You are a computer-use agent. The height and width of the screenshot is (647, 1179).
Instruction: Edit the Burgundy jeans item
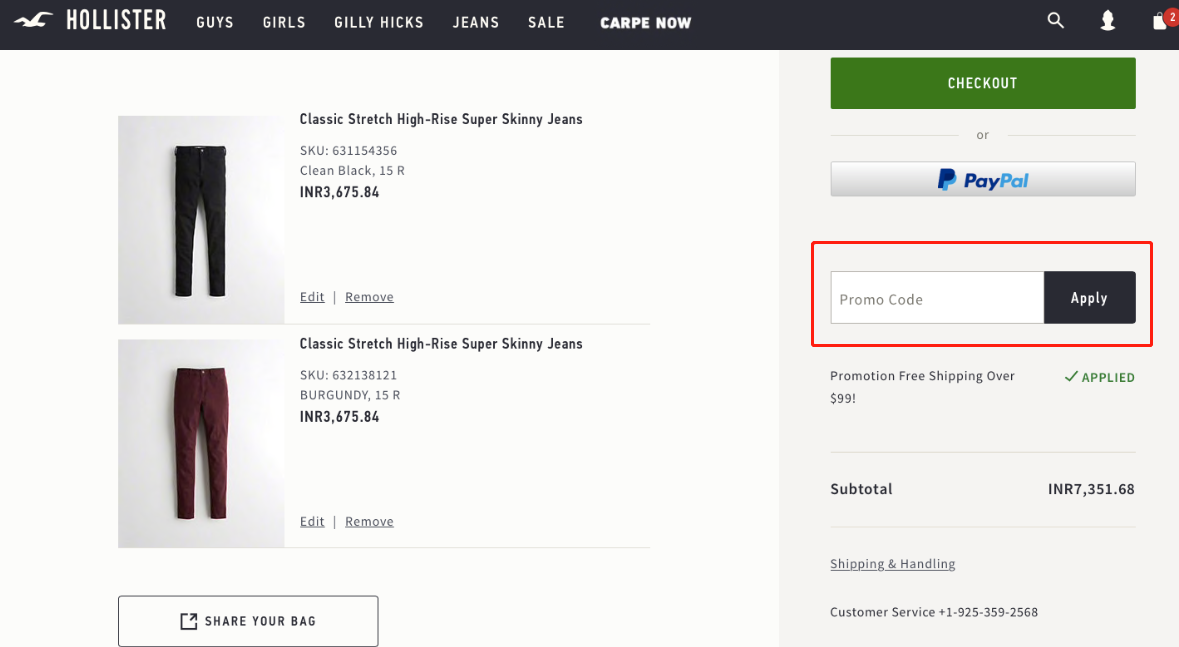pyautogui.click(x=312, y=521)
